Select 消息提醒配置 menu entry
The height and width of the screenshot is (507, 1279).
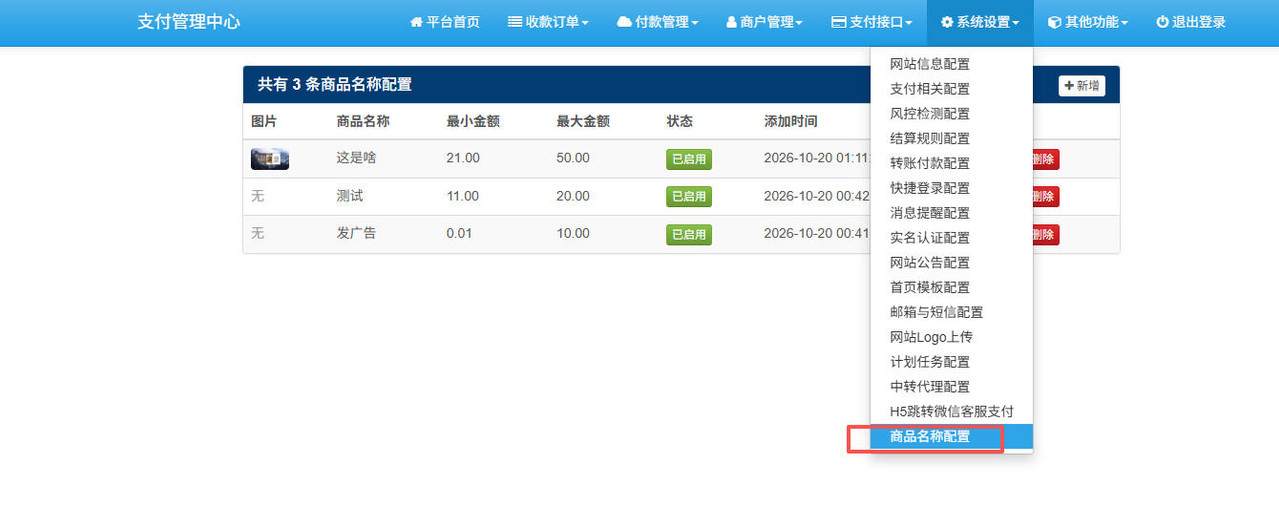pyautogui.click(x=951, y=213)
